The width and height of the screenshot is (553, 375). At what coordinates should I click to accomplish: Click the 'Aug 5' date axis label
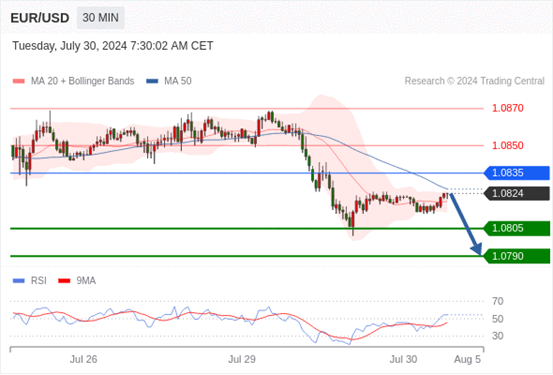(x=467, y=359)
